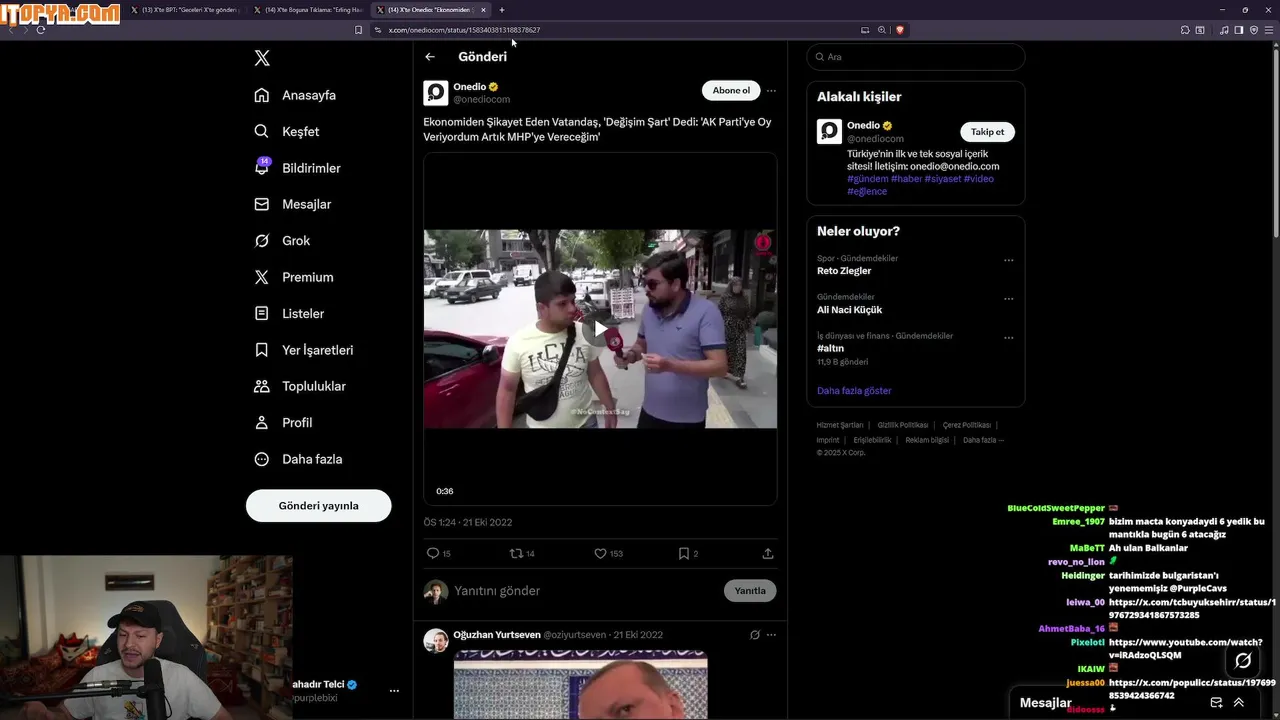Click zoom magnifier icon in address bar

[882, 30]
